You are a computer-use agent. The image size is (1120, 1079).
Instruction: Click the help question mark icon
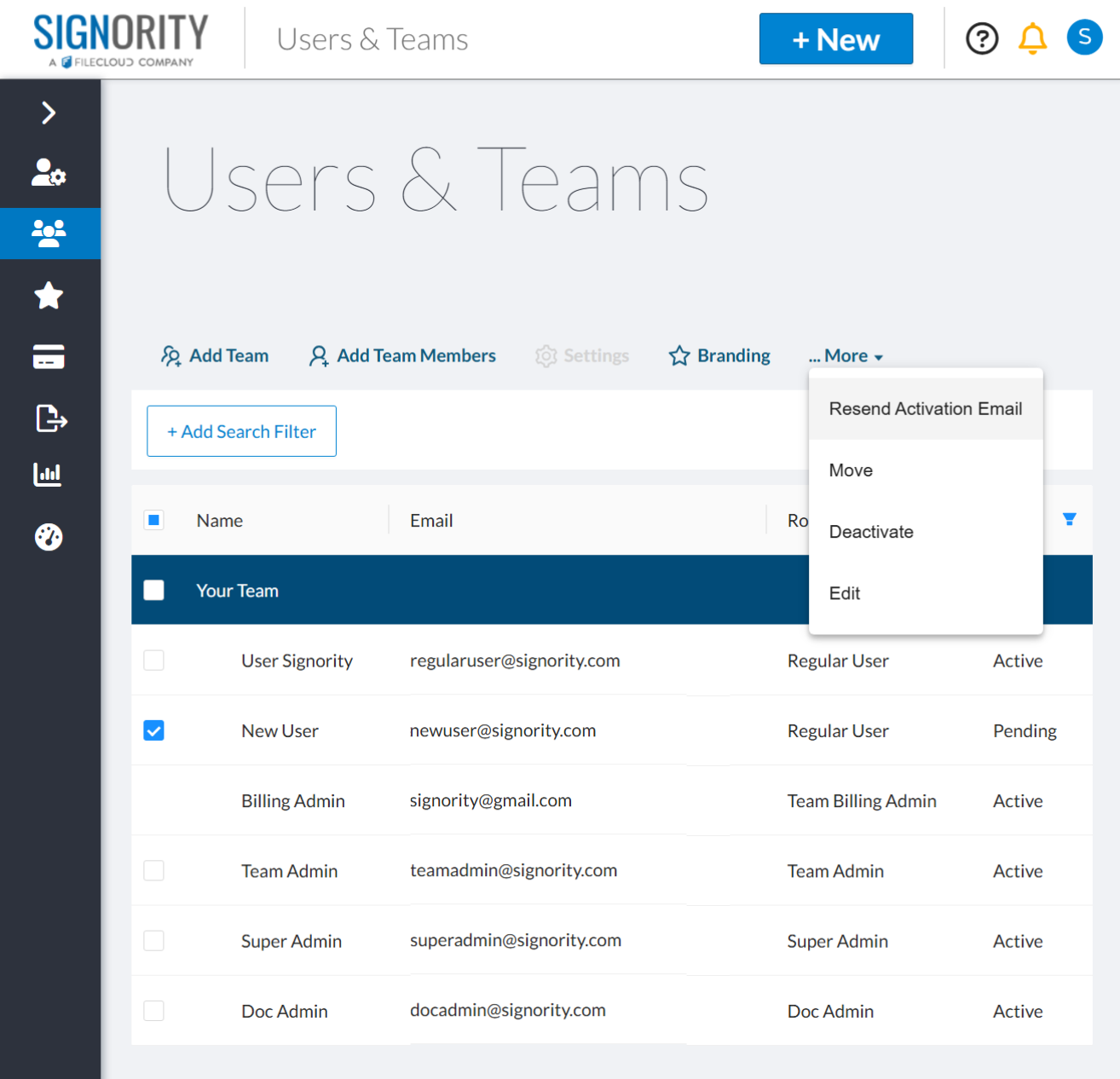tap(982, 38)
